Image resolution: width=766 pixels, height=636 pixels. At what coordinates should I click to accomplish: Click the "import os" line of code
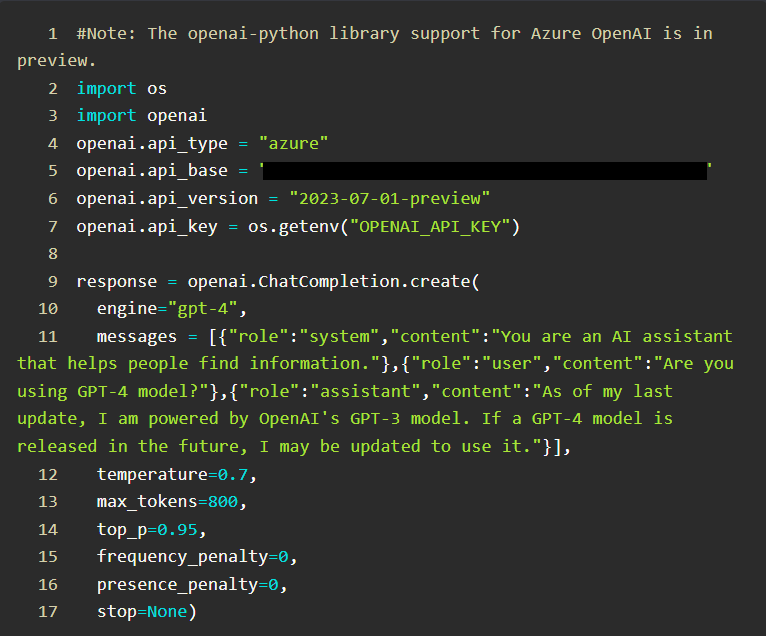[121, 88]
